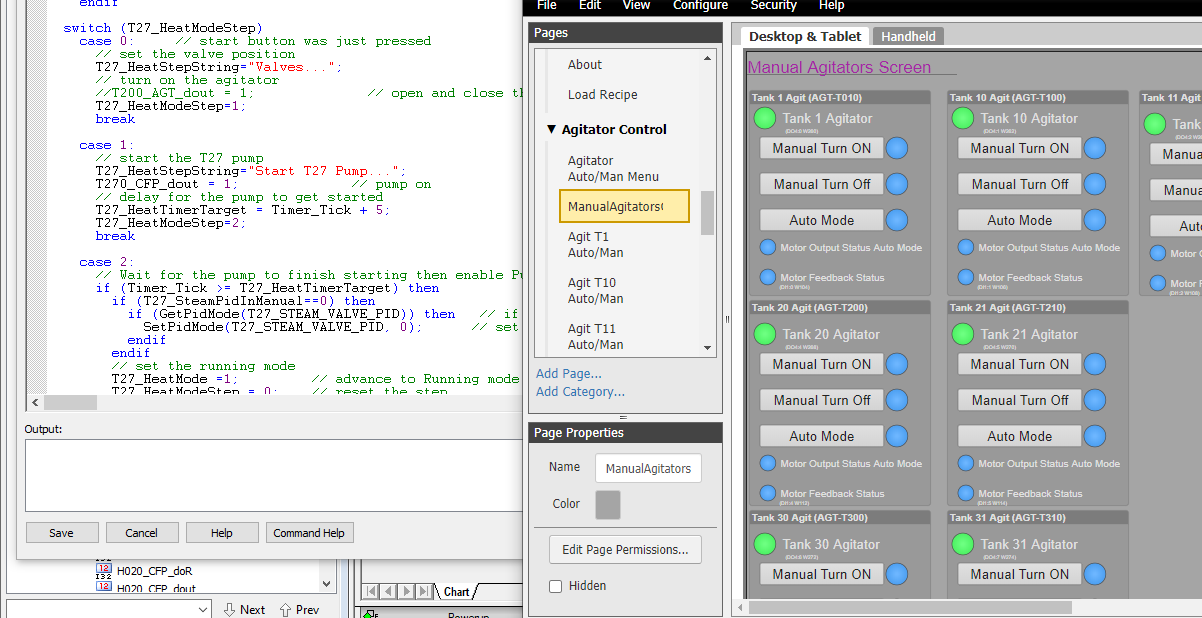Image resolution: width=1202 pixels, height=618 pixels.
Task: Enable the Hidden page checkbox
Action: click(556, 586)
